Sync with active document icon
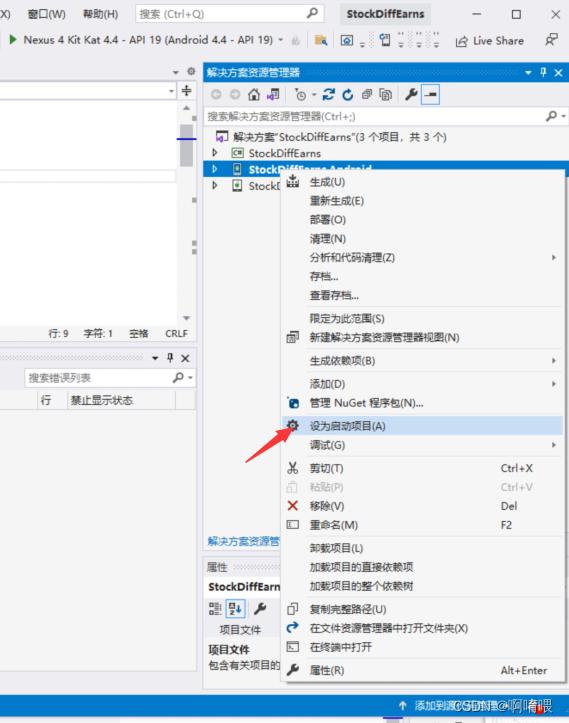Viewport: 569px width, 723px height. tap(328, 95)
